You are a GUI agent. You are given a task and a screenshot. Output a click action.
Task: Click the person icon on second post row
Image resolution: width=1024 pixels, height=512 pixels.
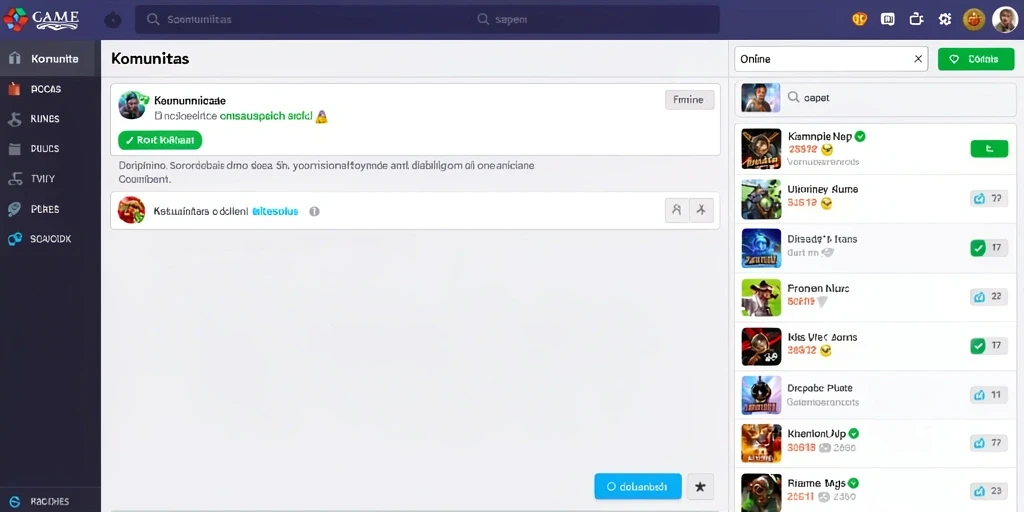pos(677,210)
